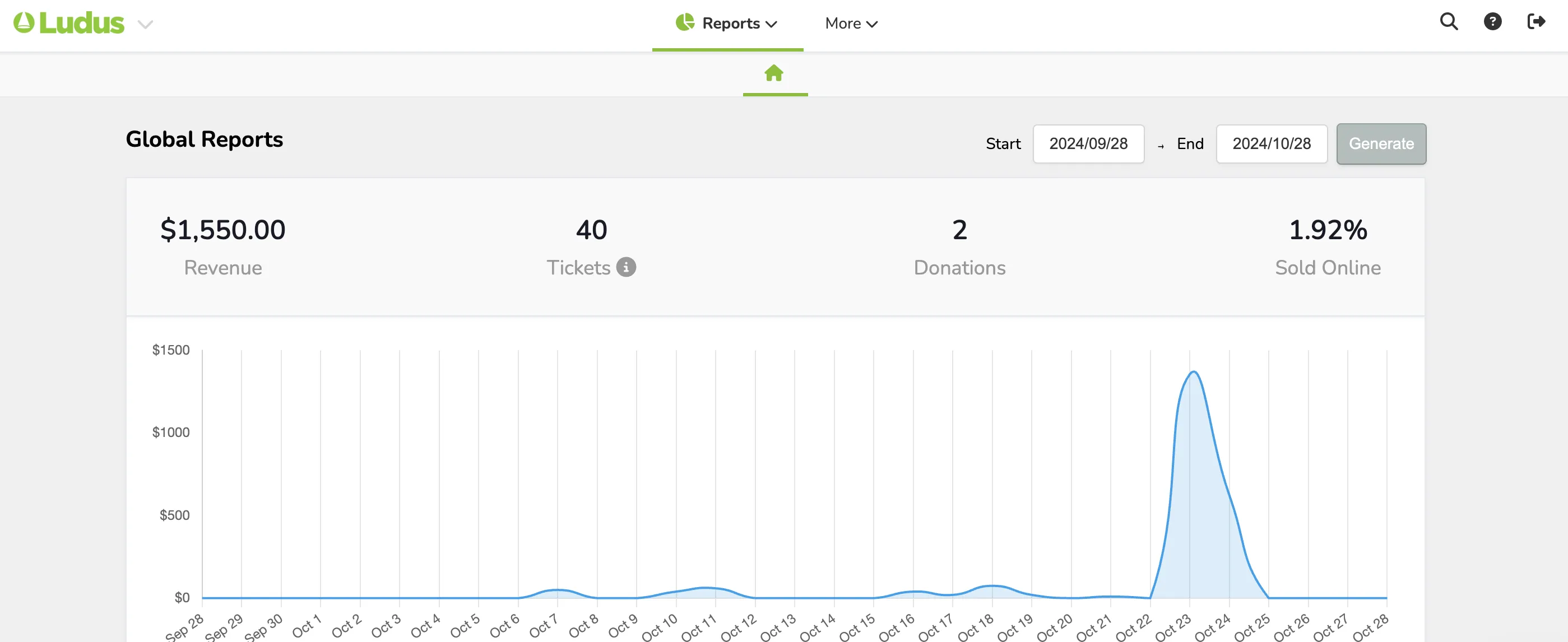Click the $1500 y-axis label
Viewport: 1568px width, 642px height.
tap(170, 350)
